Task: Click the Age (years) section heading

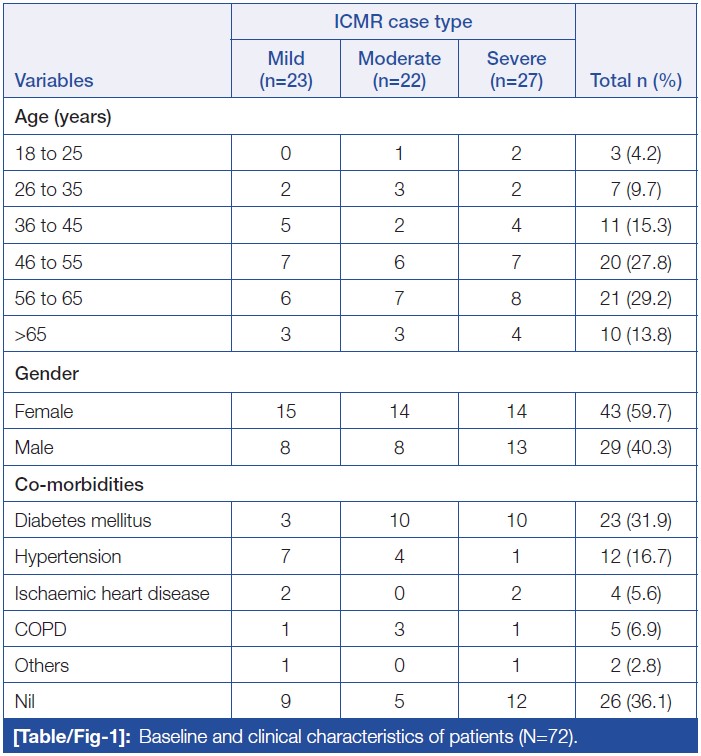Action: coord(63,116)
